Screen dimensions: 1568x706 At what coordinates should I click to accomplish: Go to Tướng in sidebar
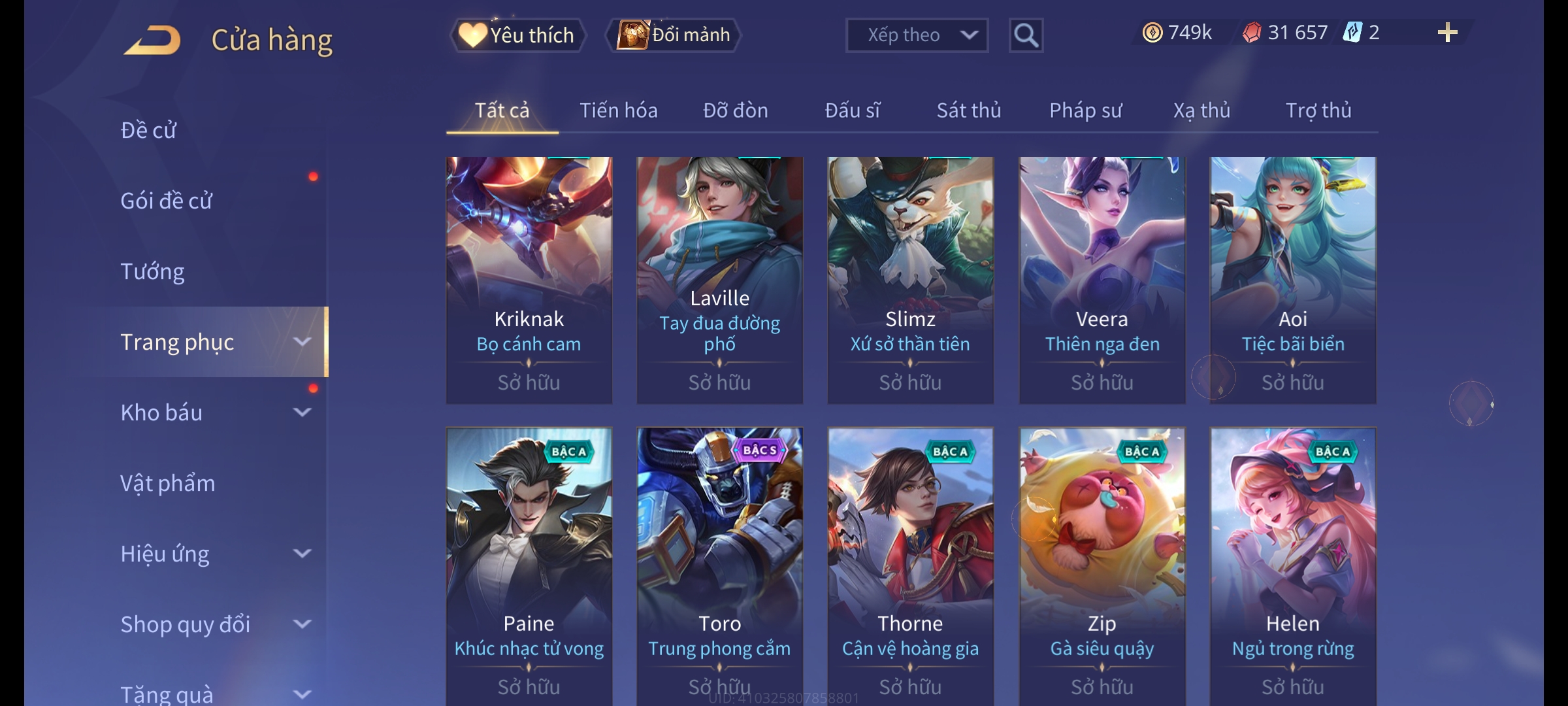point(153,271)
